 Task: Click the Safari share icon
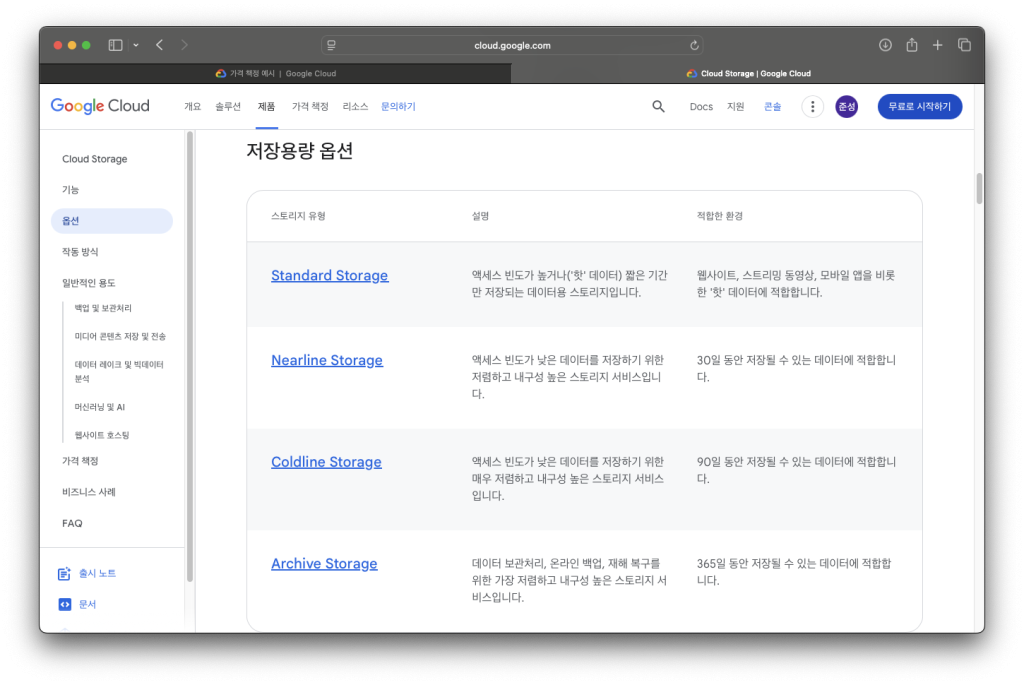[x=911, y=45]
